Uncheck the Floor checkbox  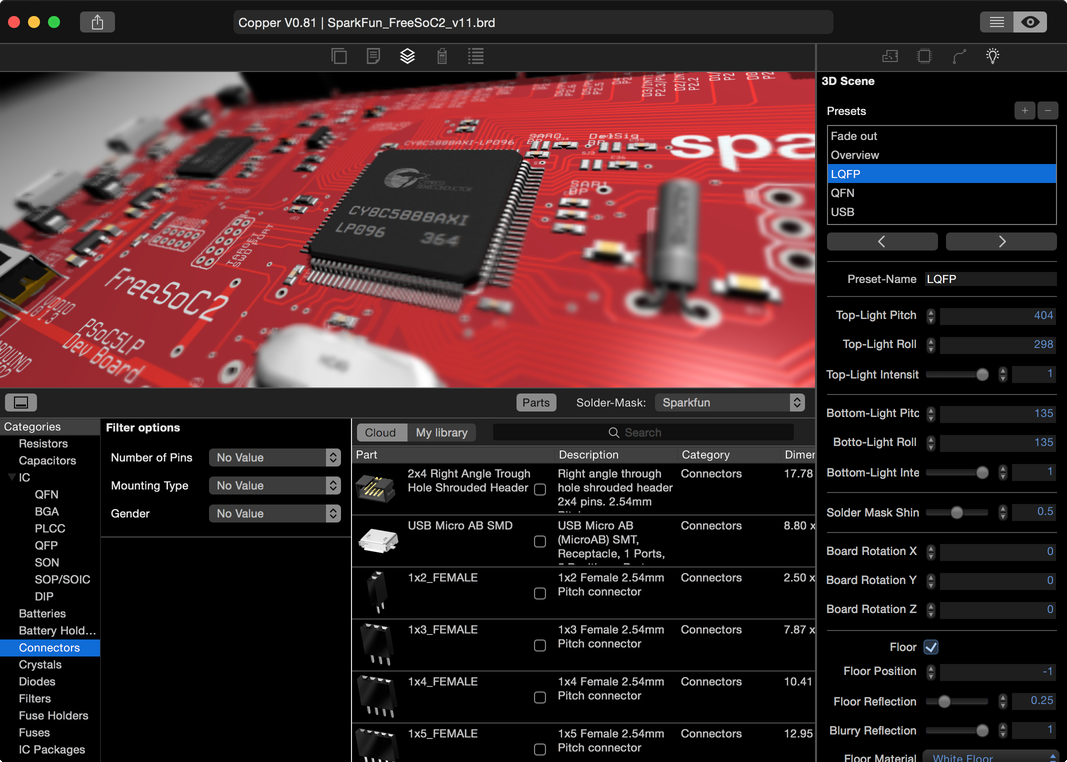pyautogui.click(x=931, y=647)
